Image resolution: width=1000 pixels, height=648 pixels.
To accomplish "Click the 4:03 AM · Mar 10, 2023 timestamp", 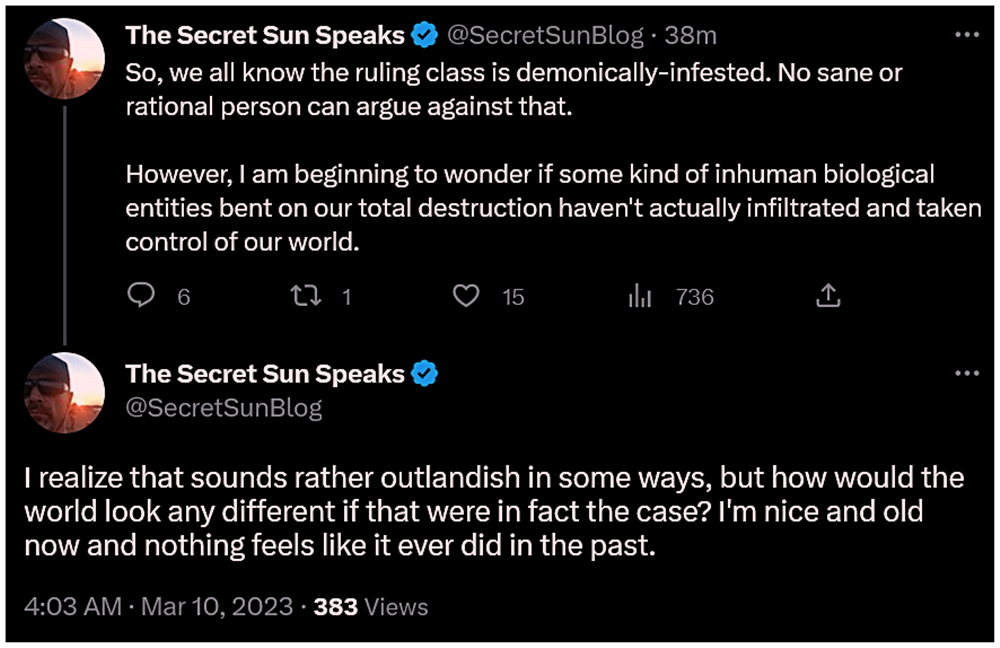I will point(160,606).
